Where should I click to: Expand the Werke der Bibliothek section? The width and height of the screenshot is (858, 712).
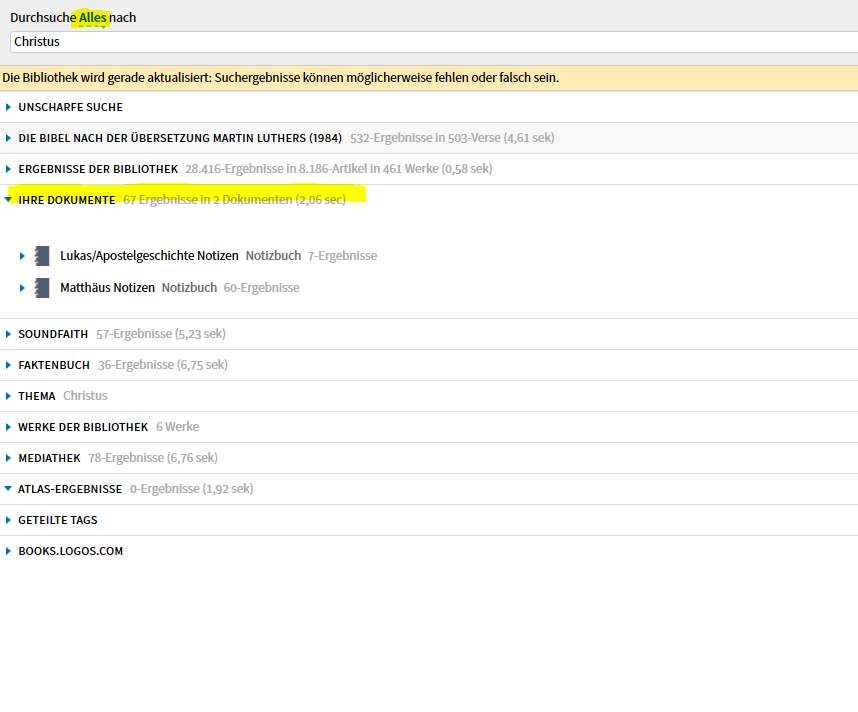tap(8, 427)
